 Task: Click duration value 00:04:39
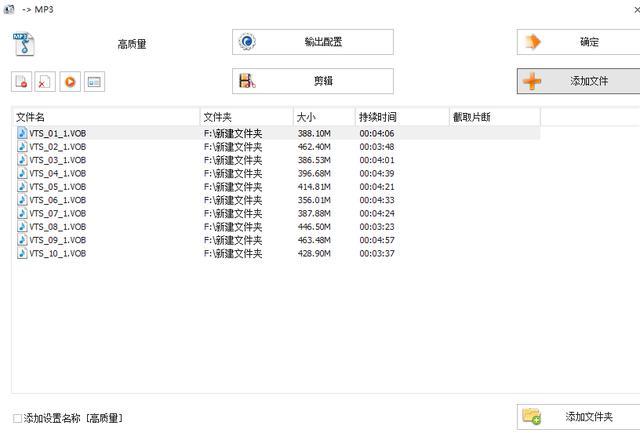pyautogui.click(x=377, y=173)
